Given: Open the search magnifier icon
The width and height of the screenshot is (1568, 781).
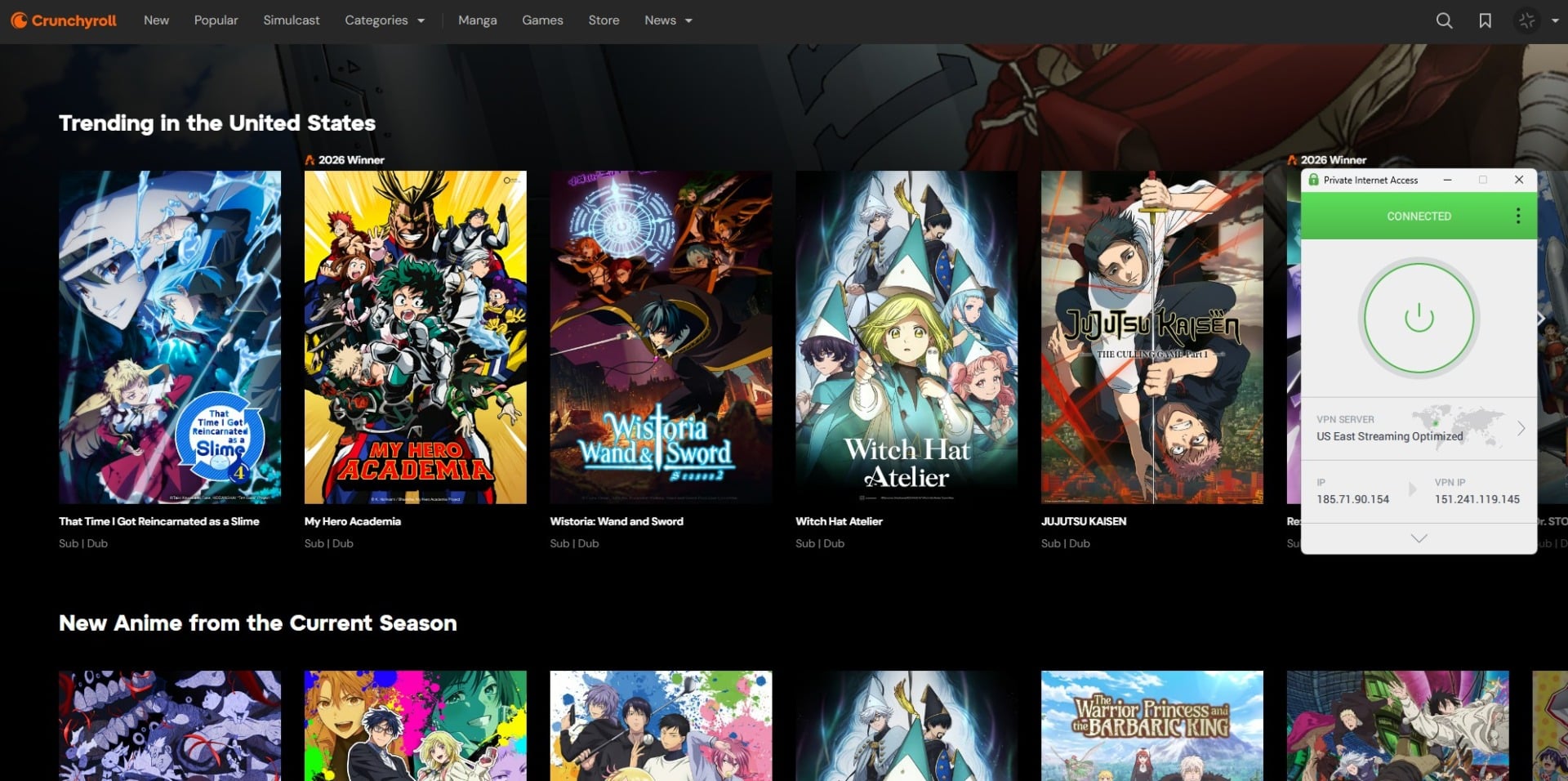Looking at the screenshot, I should 1444,20.
